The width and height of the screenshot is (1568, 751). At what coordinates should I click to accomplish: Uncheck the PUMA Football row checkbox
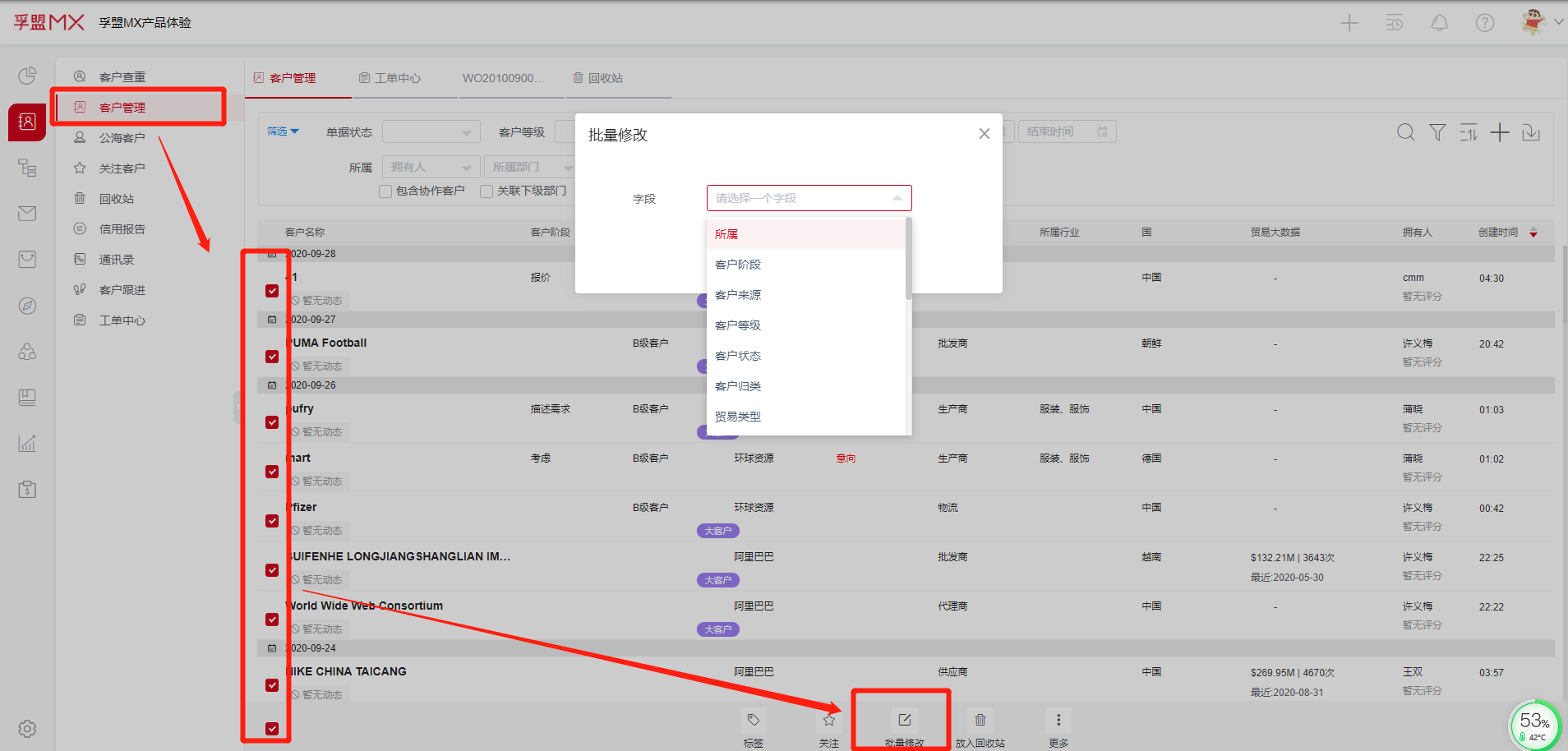(272, 357)
